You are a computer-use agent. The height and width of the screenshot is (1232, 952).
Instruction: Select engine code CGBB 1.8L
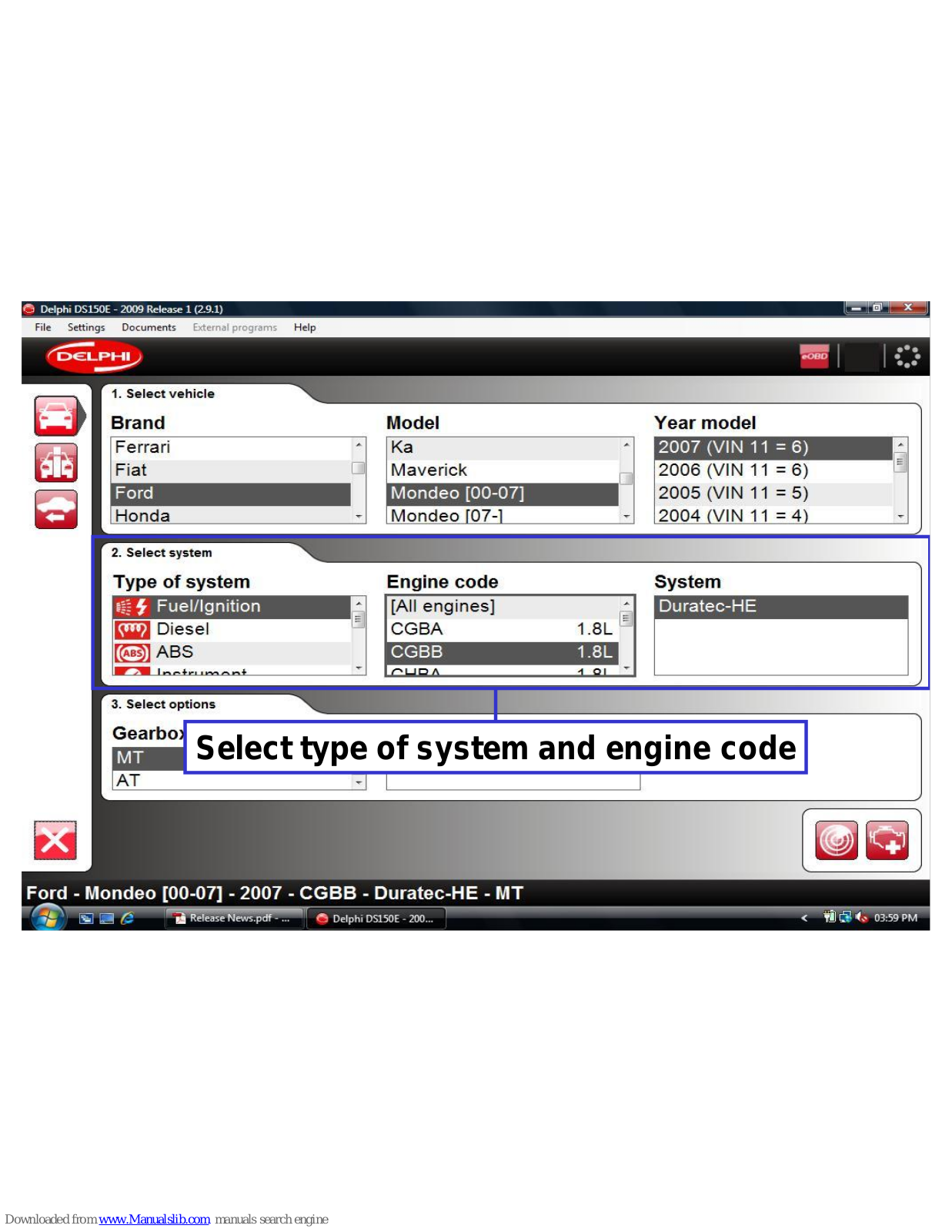coord(503,653)
